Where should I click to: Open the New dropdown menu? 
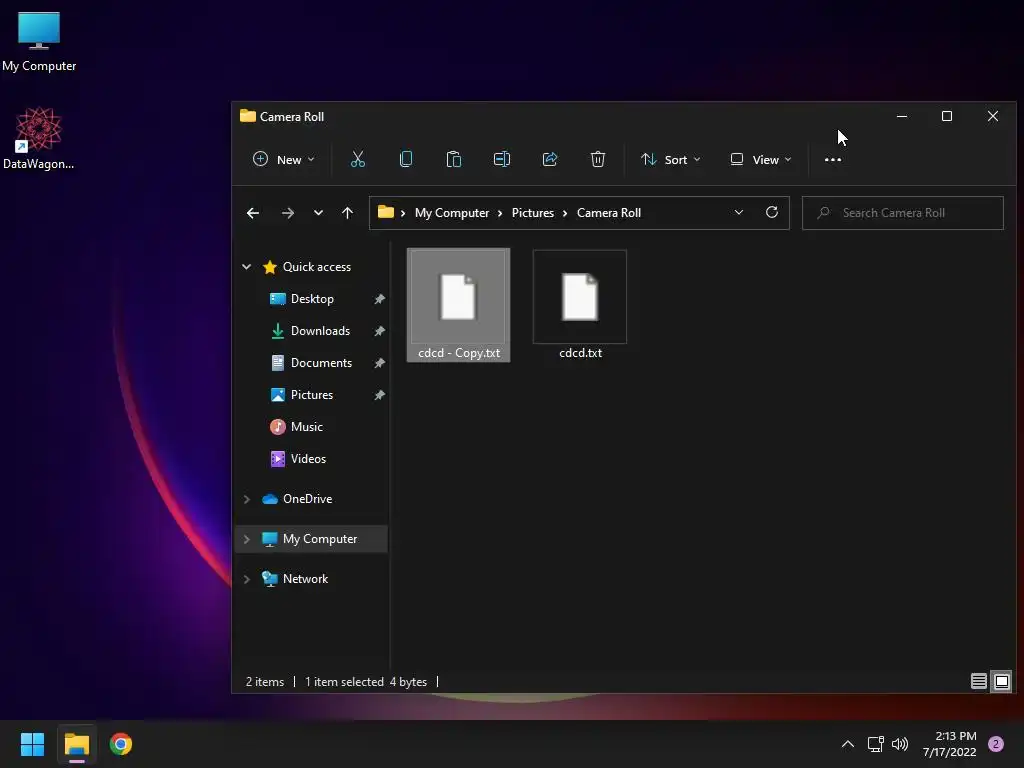[283, 159]
